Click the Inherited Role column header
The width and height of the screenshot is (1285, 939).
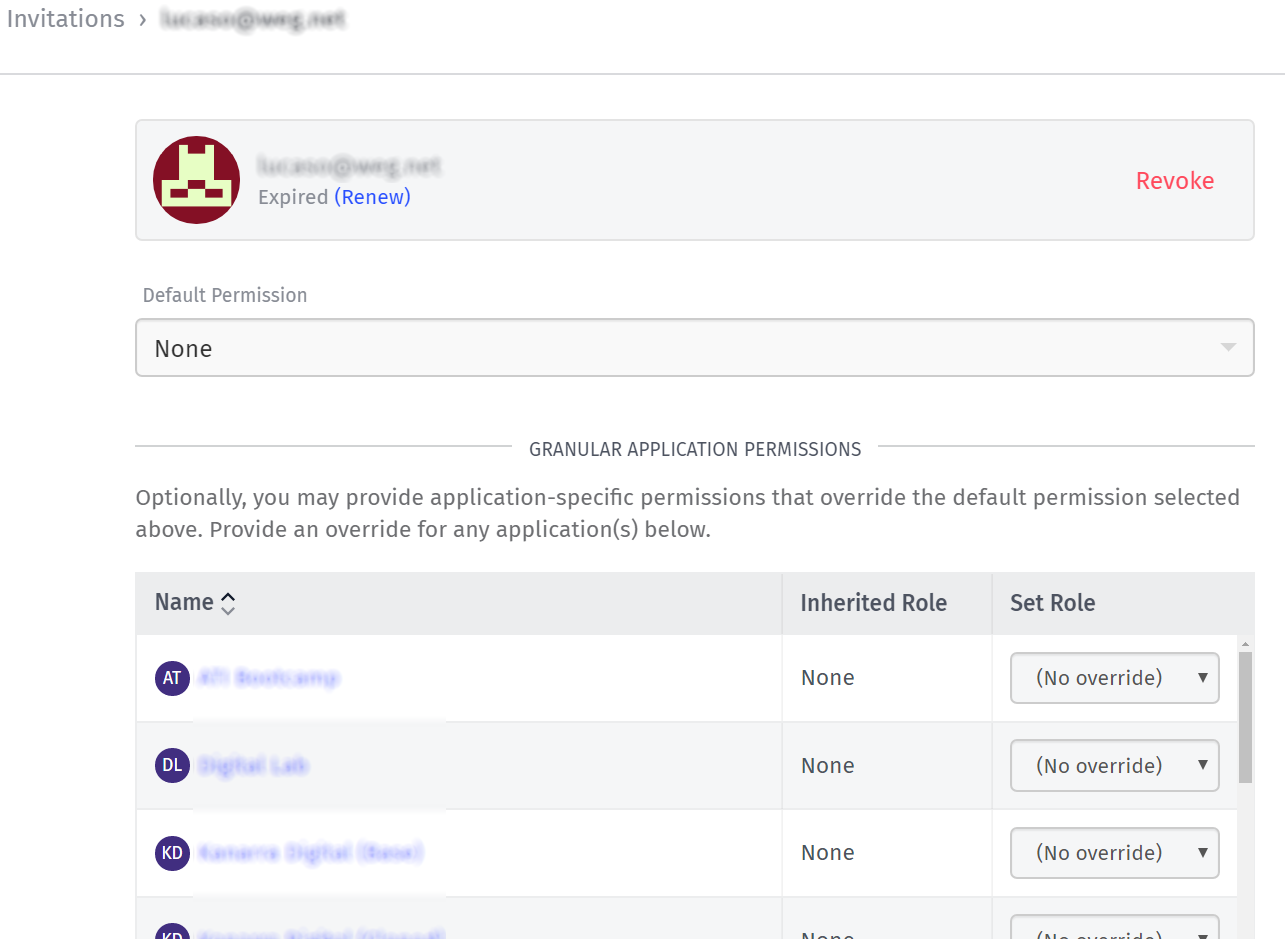tap(873, 603)
